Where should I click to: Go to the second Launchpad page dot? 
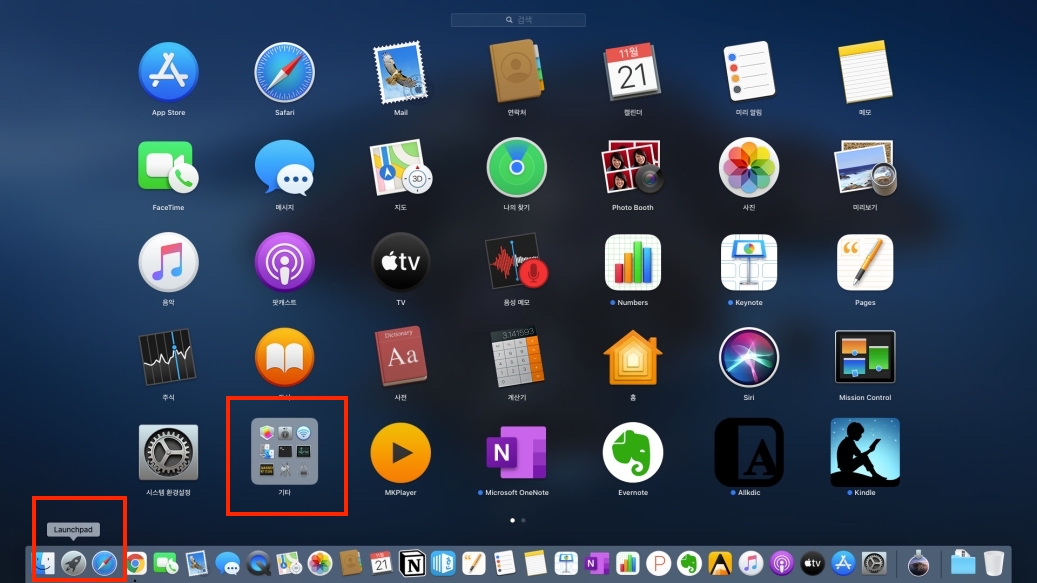click(x=523, y=520)
